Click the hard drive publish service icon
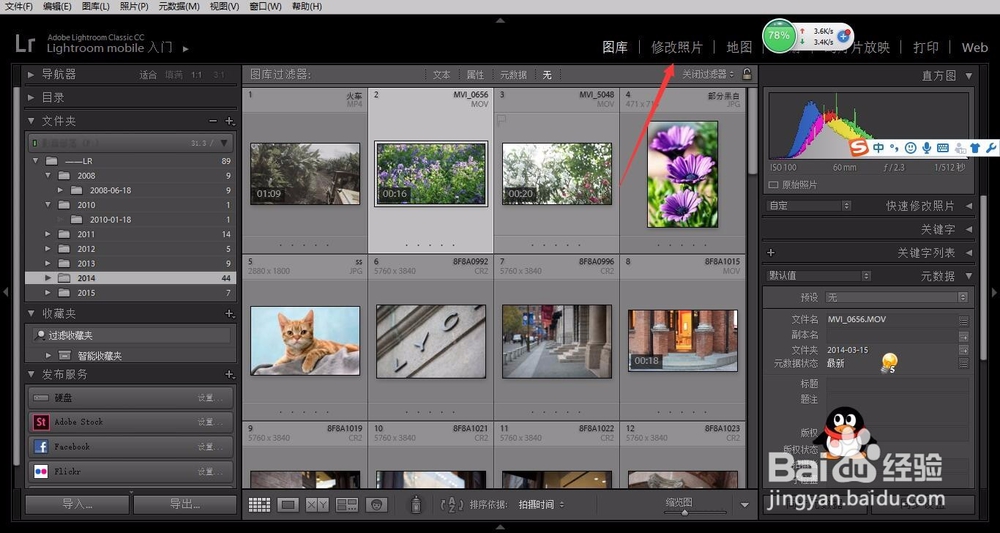 tap(41, 398)
